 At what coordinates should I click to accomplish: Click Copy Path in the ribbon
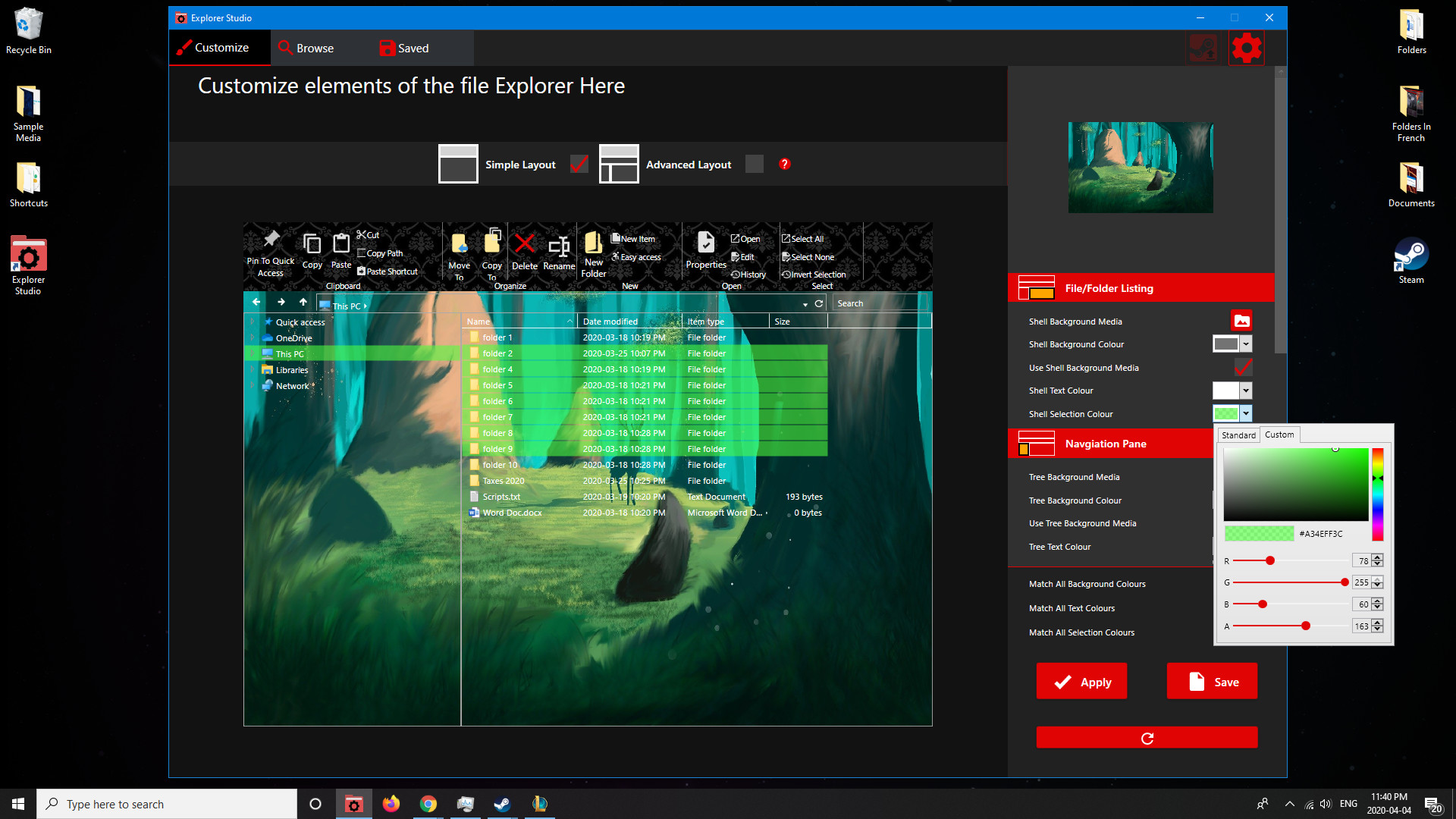pyautogui.click(x=380, y=253)
